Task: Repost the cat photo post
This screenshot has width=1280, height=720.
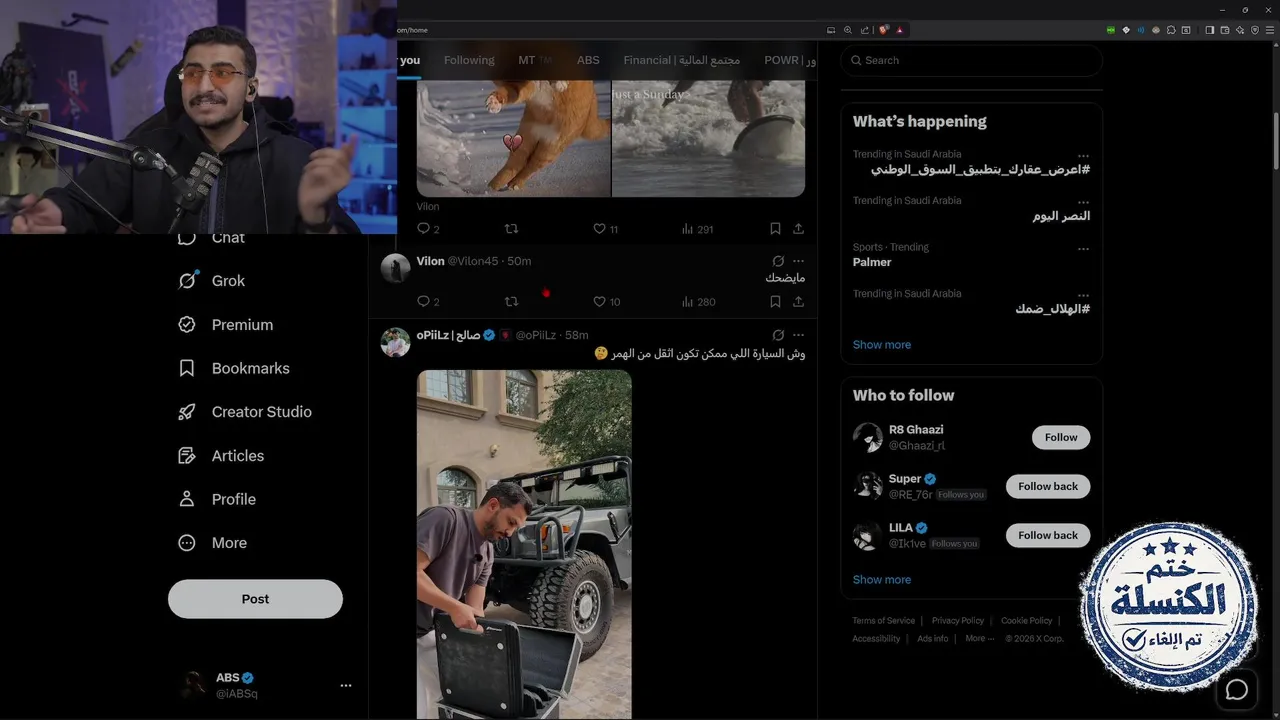Action: click(511, 229)
